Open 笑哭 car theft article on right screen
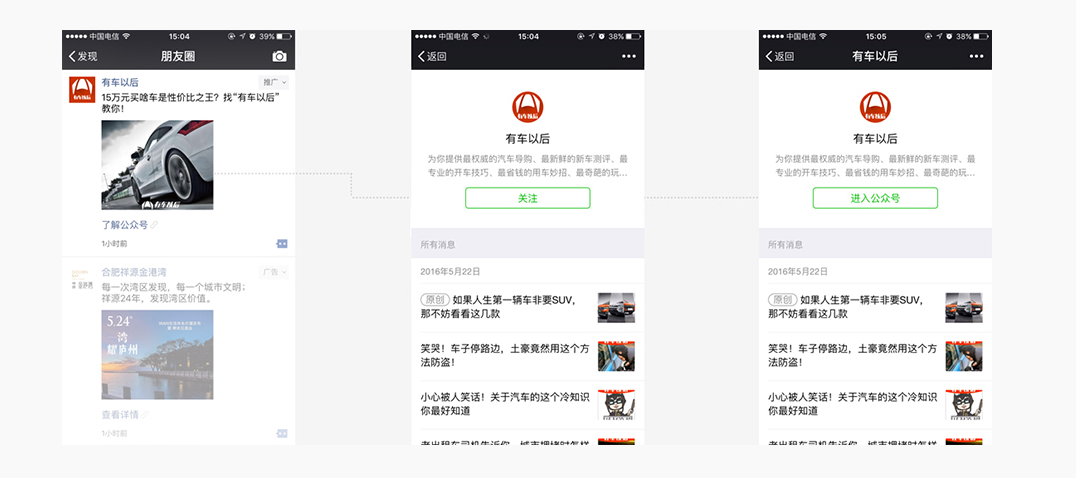1076x478 pixels. [875, 356]
